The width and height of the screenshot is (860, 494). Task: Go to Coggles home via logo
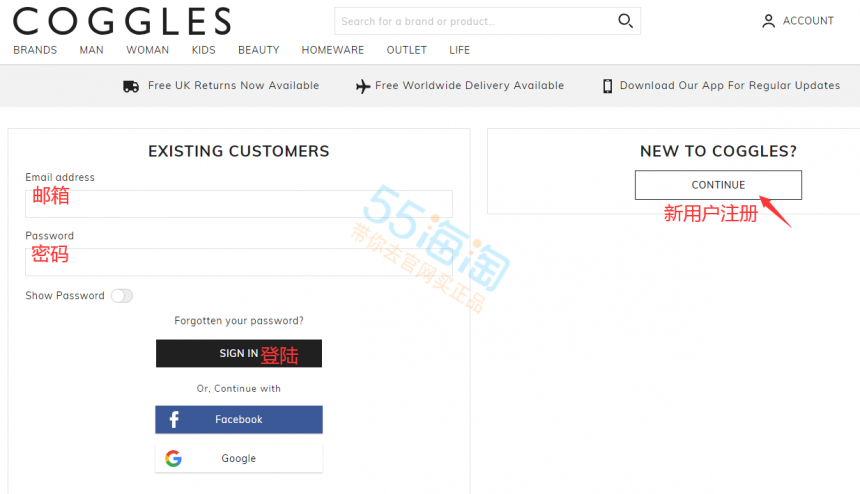pos(122,21)
